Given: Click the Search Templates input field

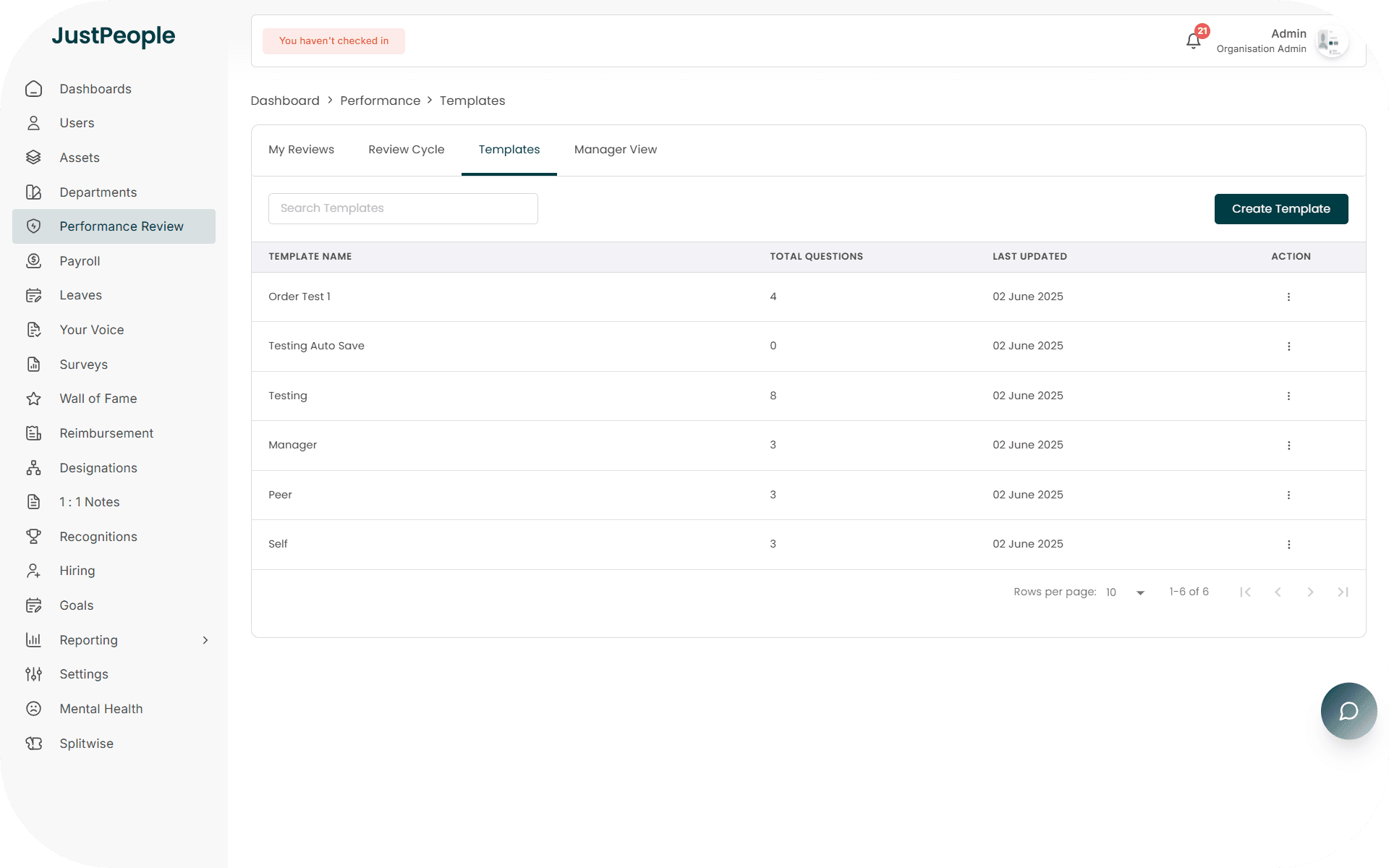Looking at the screenshot, I should [403, 208].
